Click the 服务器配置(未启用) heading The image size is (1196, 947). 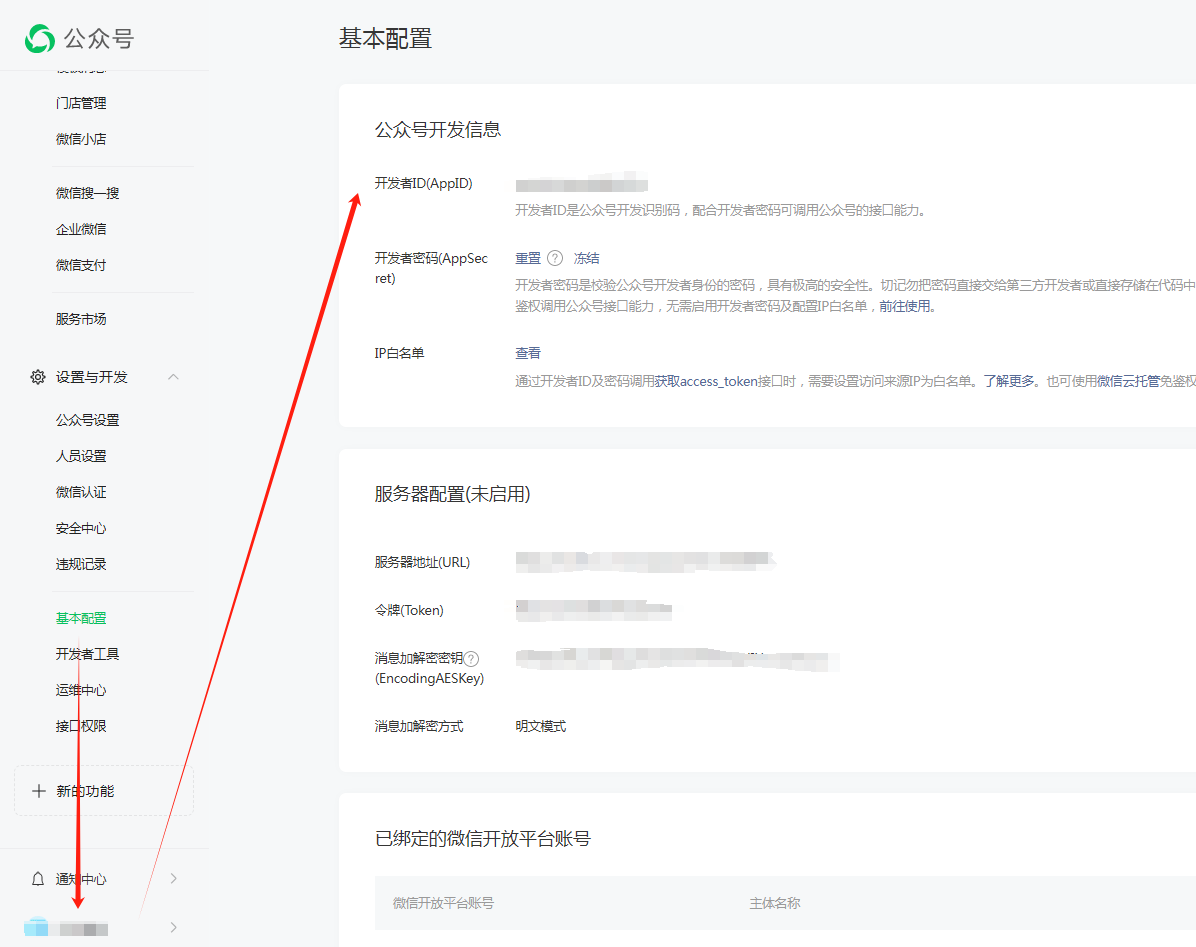[452, 494]
